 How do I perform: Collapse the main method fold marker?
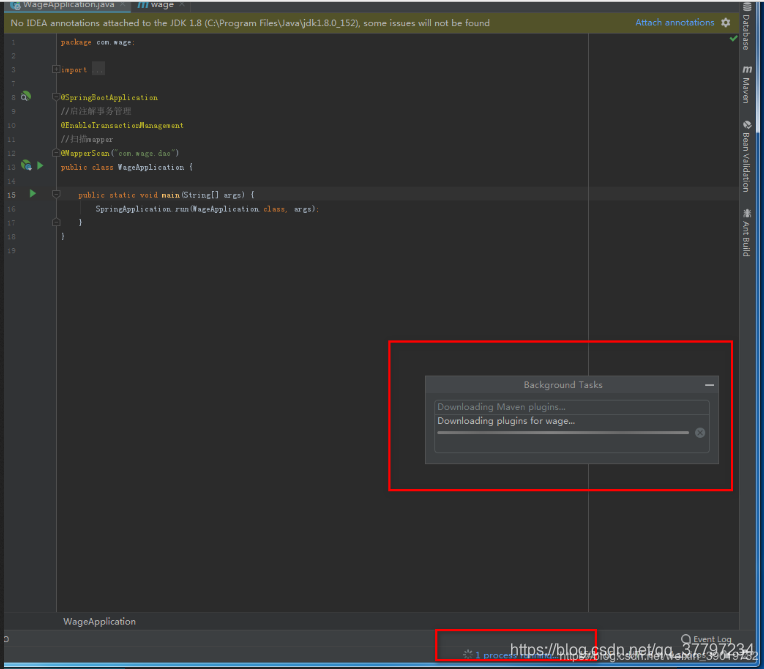pyautogui.click(x=56, y=194)
